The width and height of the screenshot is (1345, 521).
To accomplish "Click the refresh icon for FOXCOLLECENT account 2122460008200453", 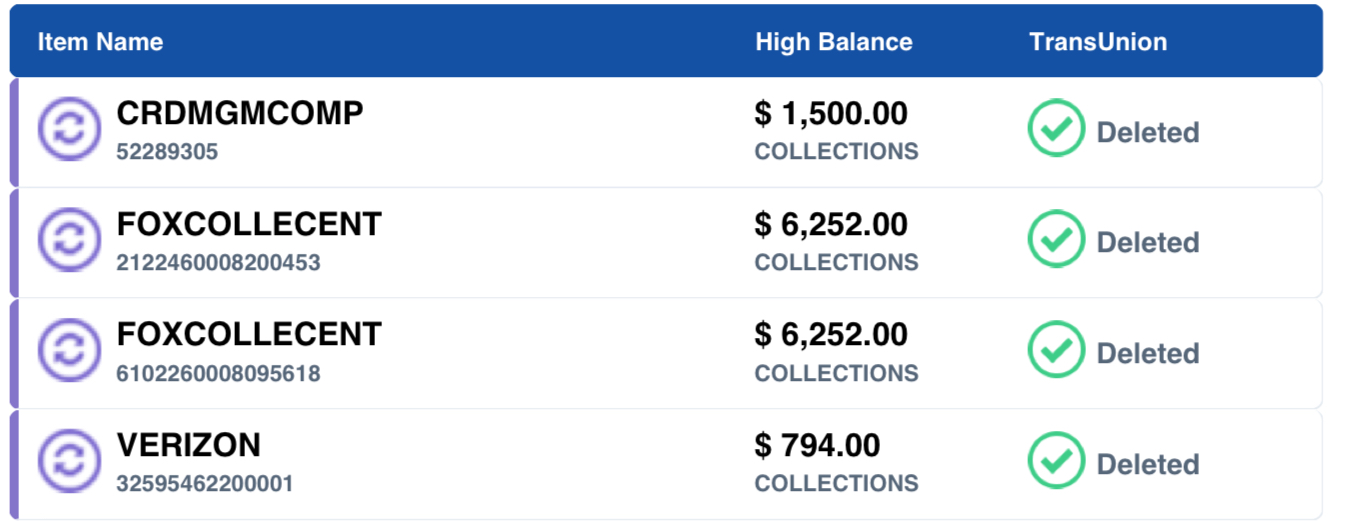I will (69, 241).
